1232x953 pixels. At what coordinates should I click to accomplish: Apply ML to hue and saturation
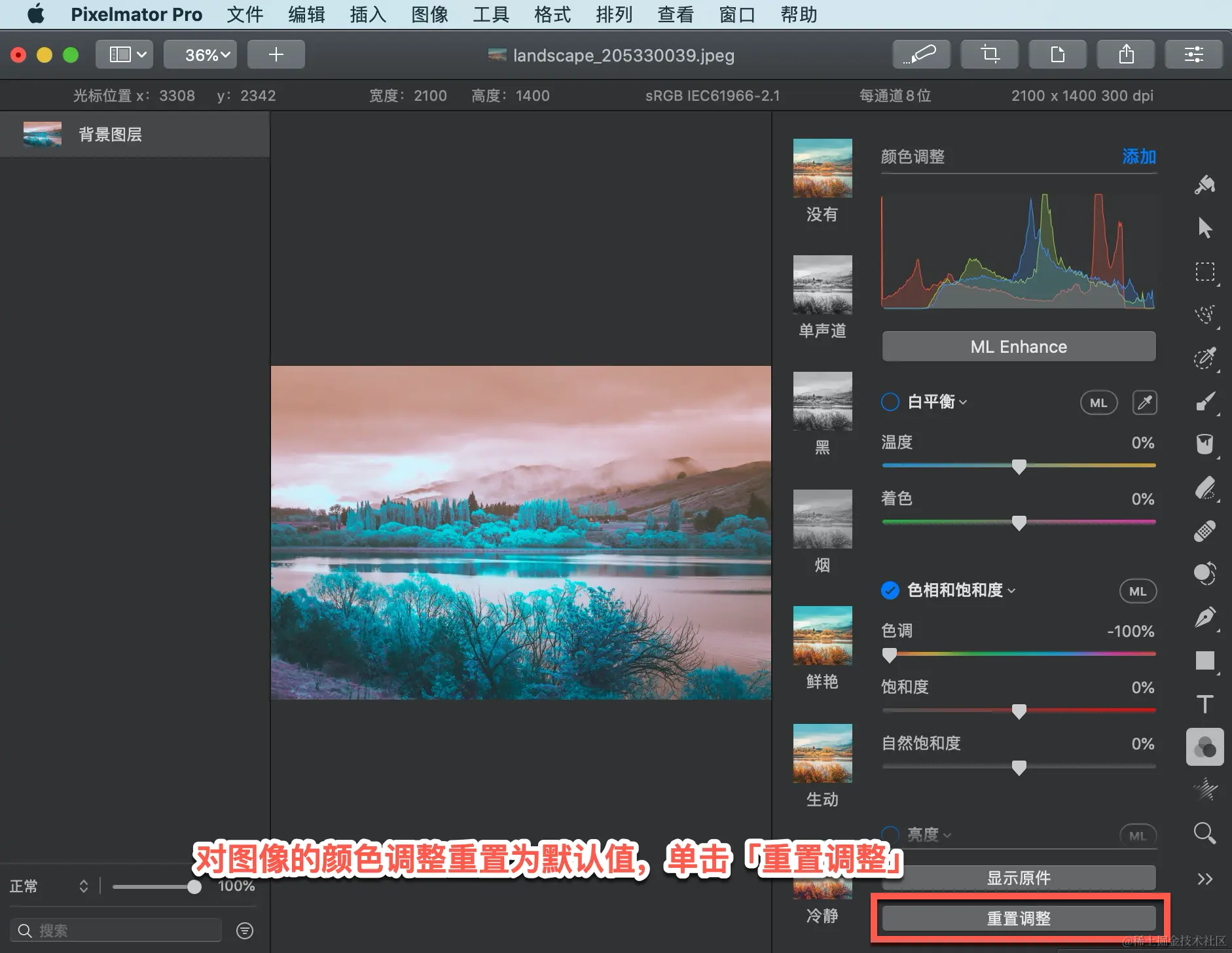[x=1138, y=591]
